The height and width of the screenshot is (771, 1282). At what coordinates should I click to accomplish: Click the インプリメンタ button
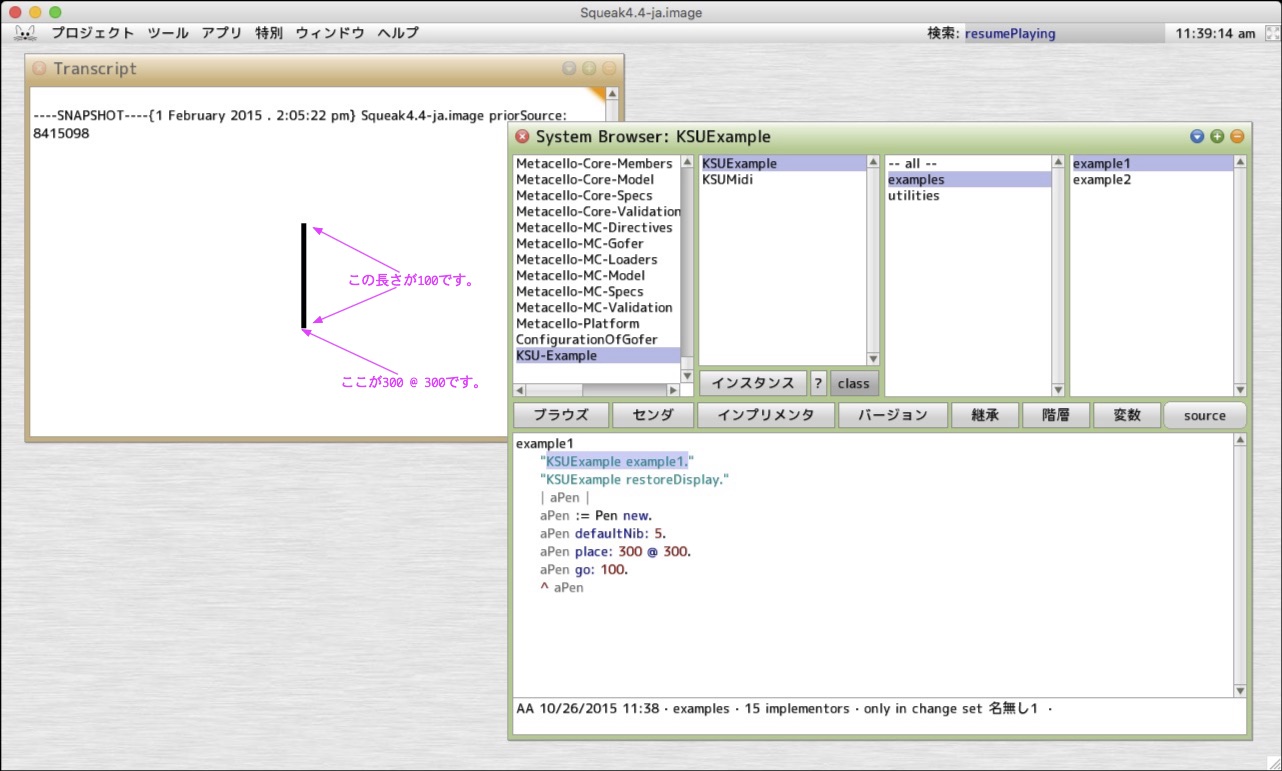tap(766, 416)
